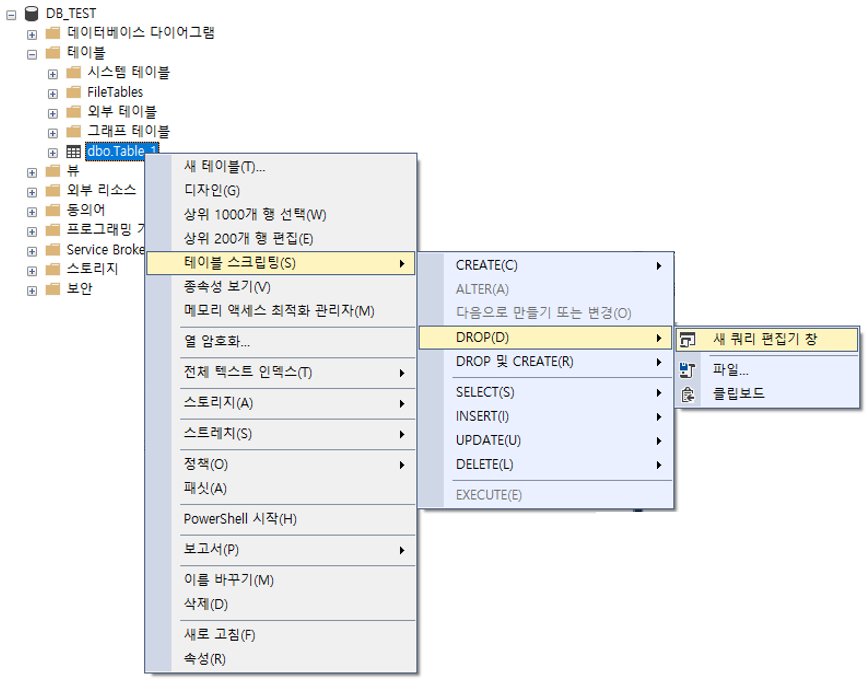Image resolution: width=867 pixels, height=681 pixels.
Task: Click the save-to-file icon beside 파일...
Action: [x=687, y=370]
